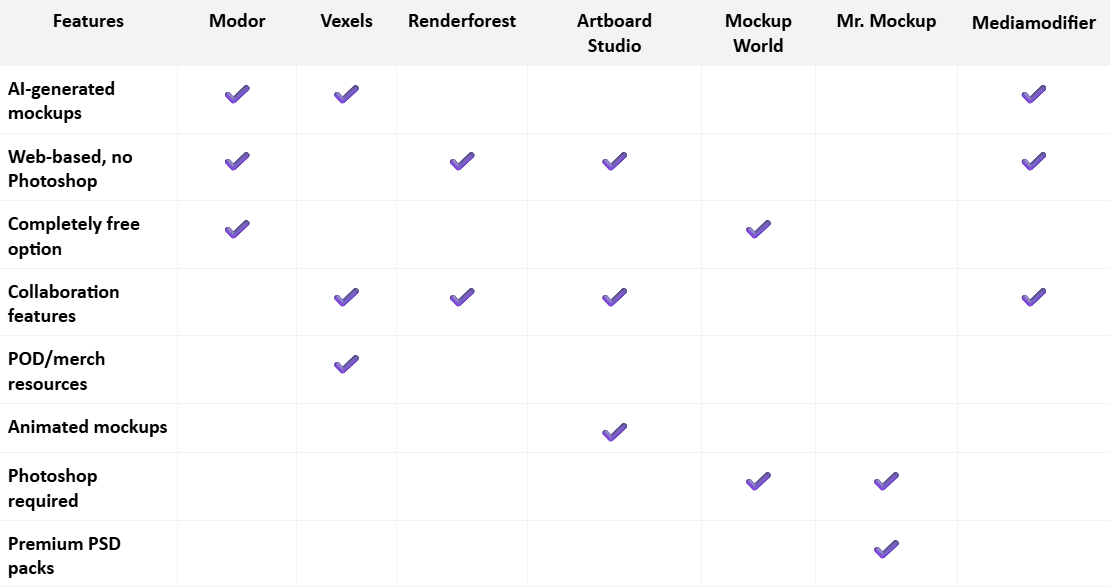Click Artboard Studio's Animated mockups checkmark
Screen dimensions: 1110x587
tap(614, 432)
